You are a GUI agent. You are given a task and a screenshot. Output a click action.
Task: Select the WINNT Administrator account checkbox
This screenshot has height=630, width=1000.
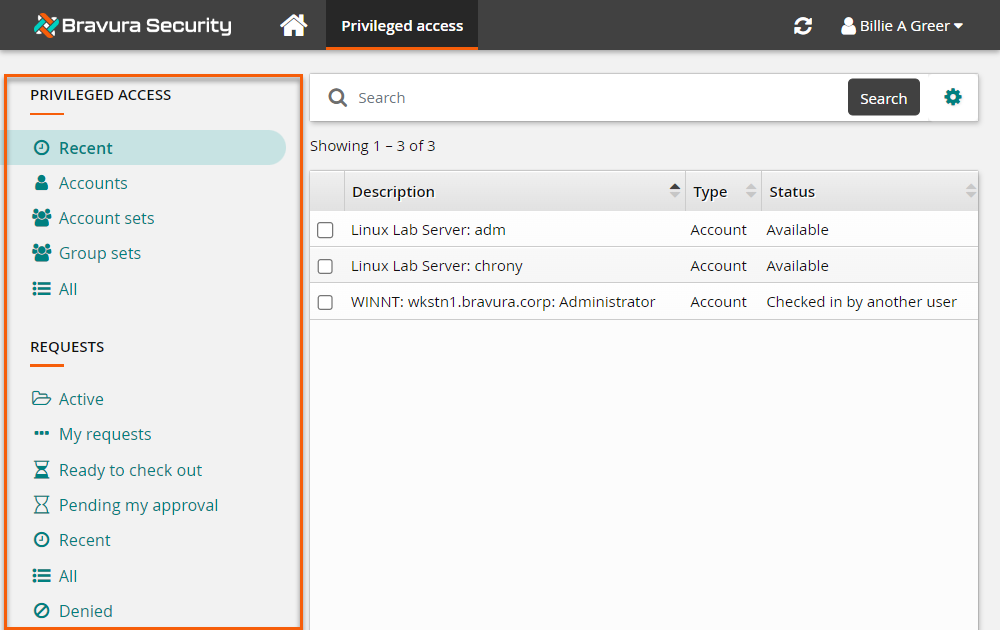click(325, 302)
